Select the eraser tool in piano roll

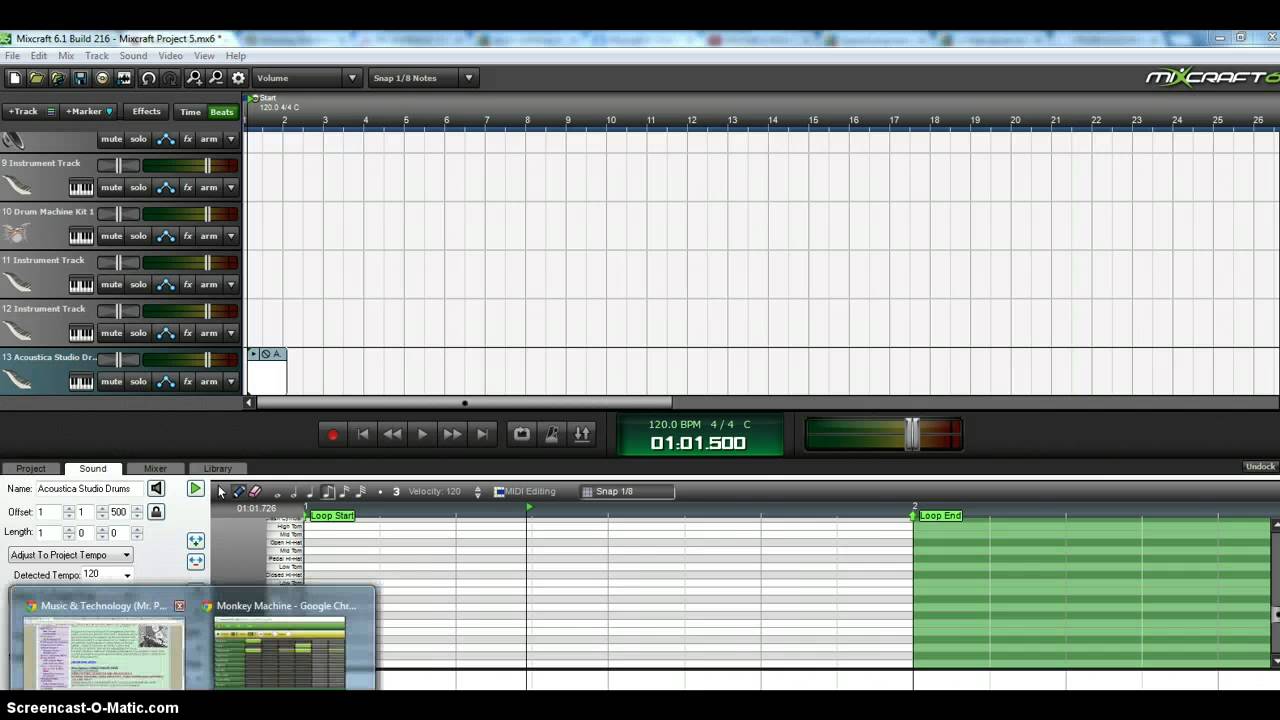pos(255,491)
